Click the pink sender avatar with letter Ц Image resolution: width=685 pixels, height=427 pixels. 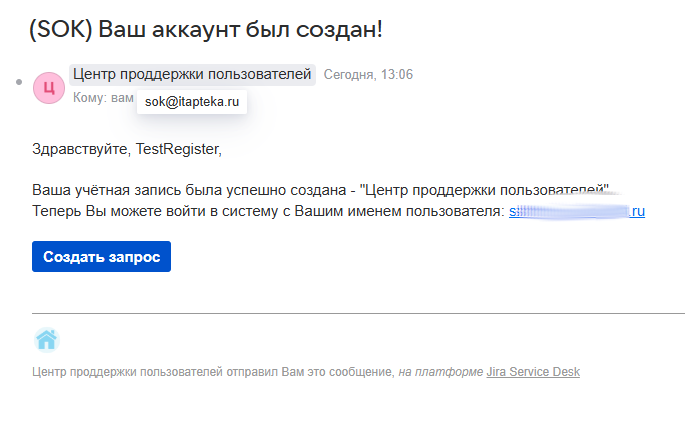click(49, 88)
